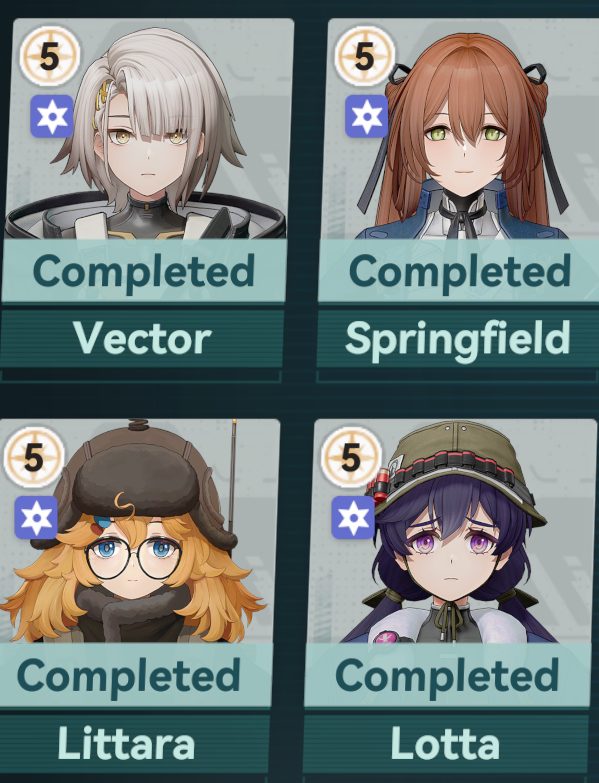Click Lotta's purple hexagram class icon
Screen dimensions: 599x783
353,517
